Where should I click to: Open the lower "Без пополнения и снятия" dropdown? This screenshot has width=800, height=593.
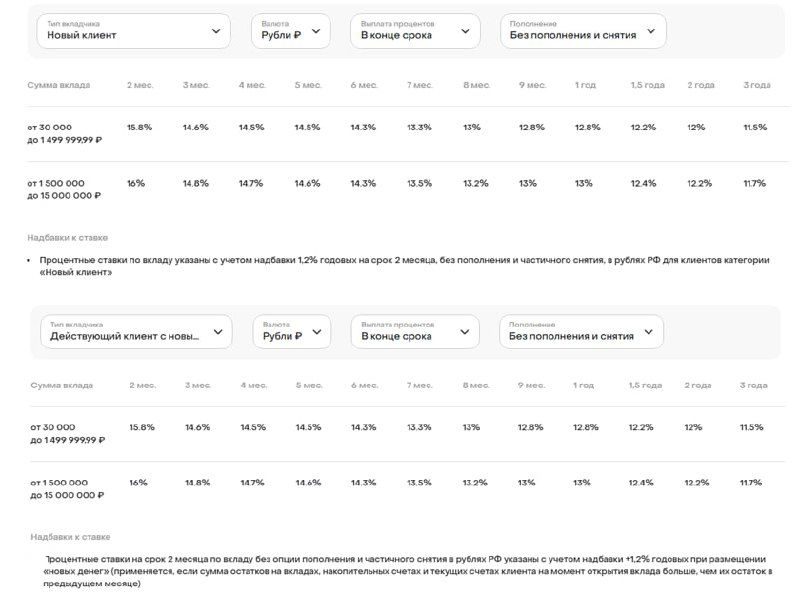(x=581, y=332)
